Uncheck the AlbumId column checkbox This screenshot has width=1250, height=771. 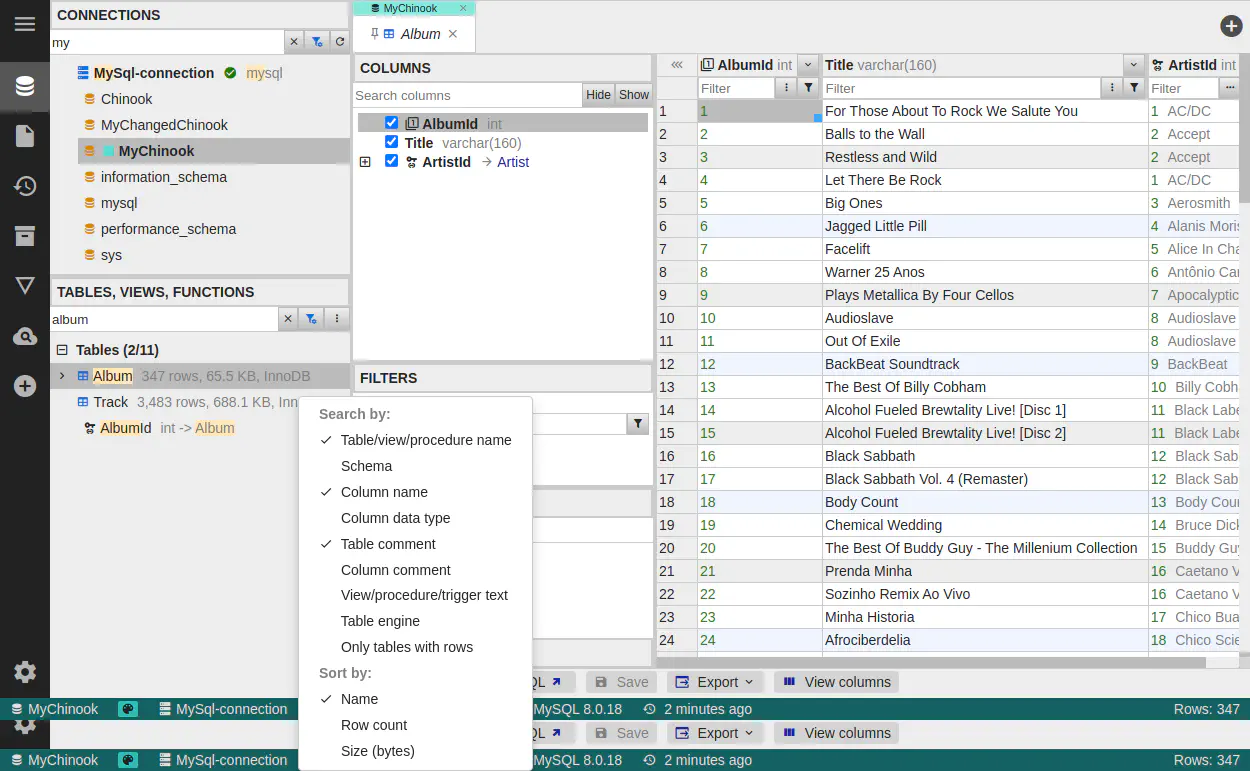[x=391, y=123]
